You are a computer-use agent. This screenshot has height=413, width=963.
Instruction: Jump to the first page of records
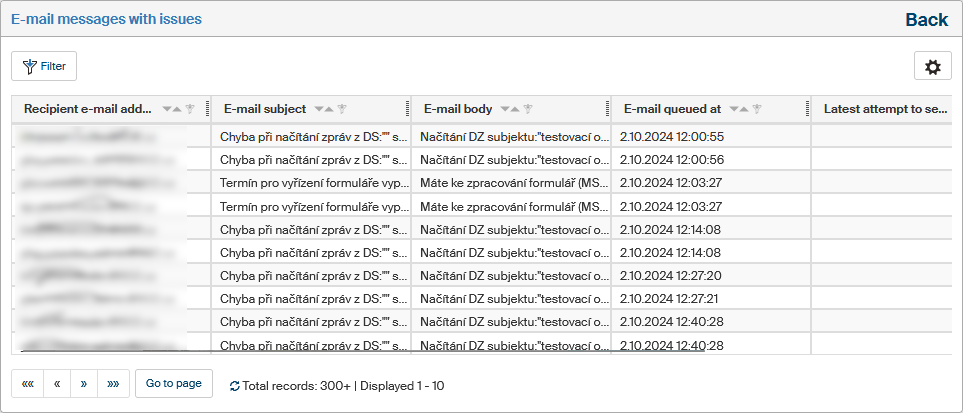coord(27,384)
